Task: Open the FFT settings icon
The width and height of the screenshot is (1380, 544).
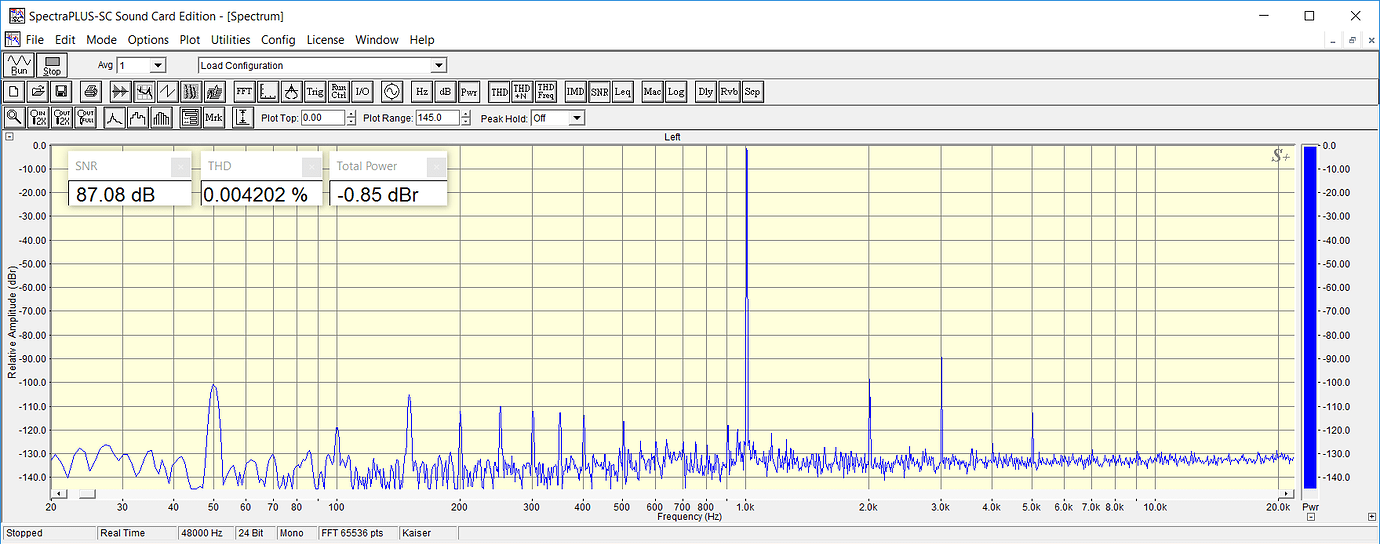Action: [244, 92]
